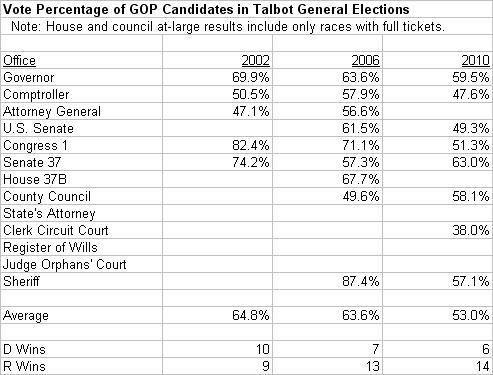Click the note about House and council results
The height and width of the screenshot is (375, 493).
click(228, 26)
